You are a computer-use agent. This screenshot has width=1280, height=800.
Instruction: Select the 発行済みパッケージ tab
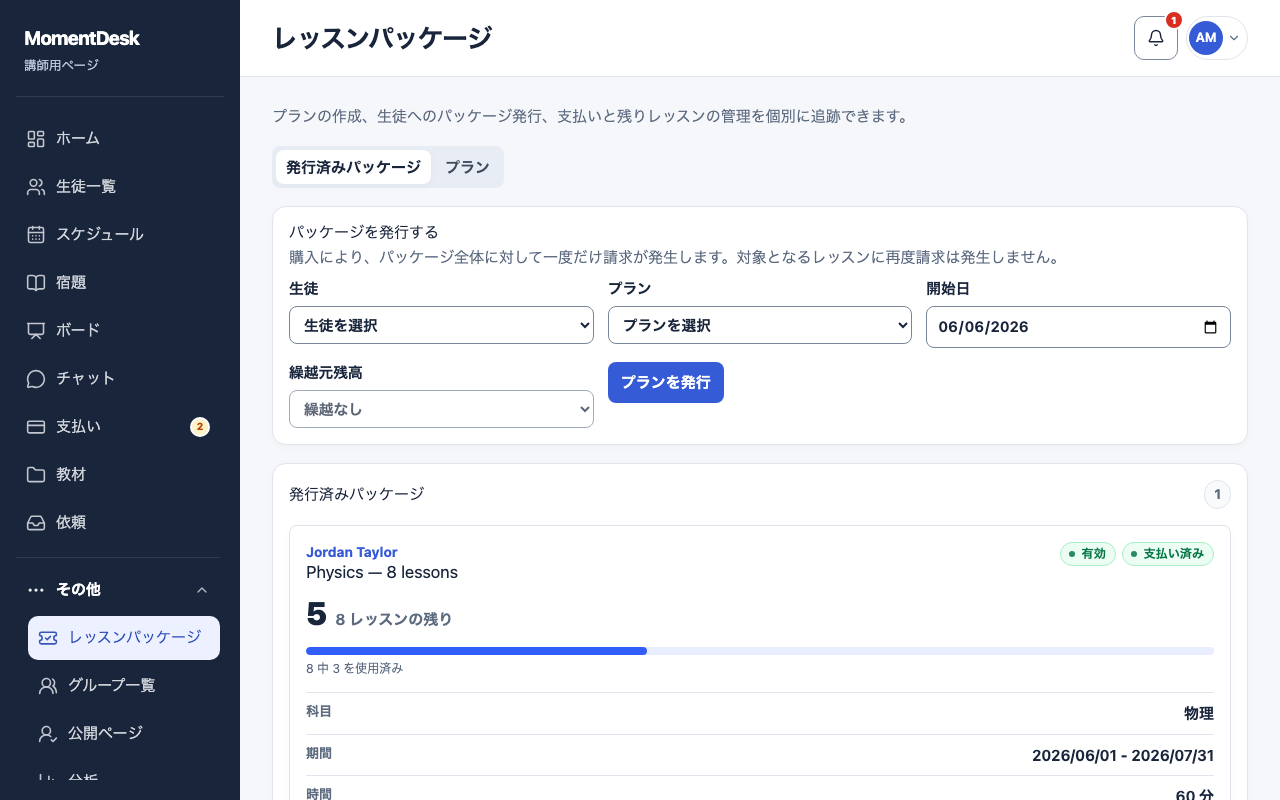point(353,167)
